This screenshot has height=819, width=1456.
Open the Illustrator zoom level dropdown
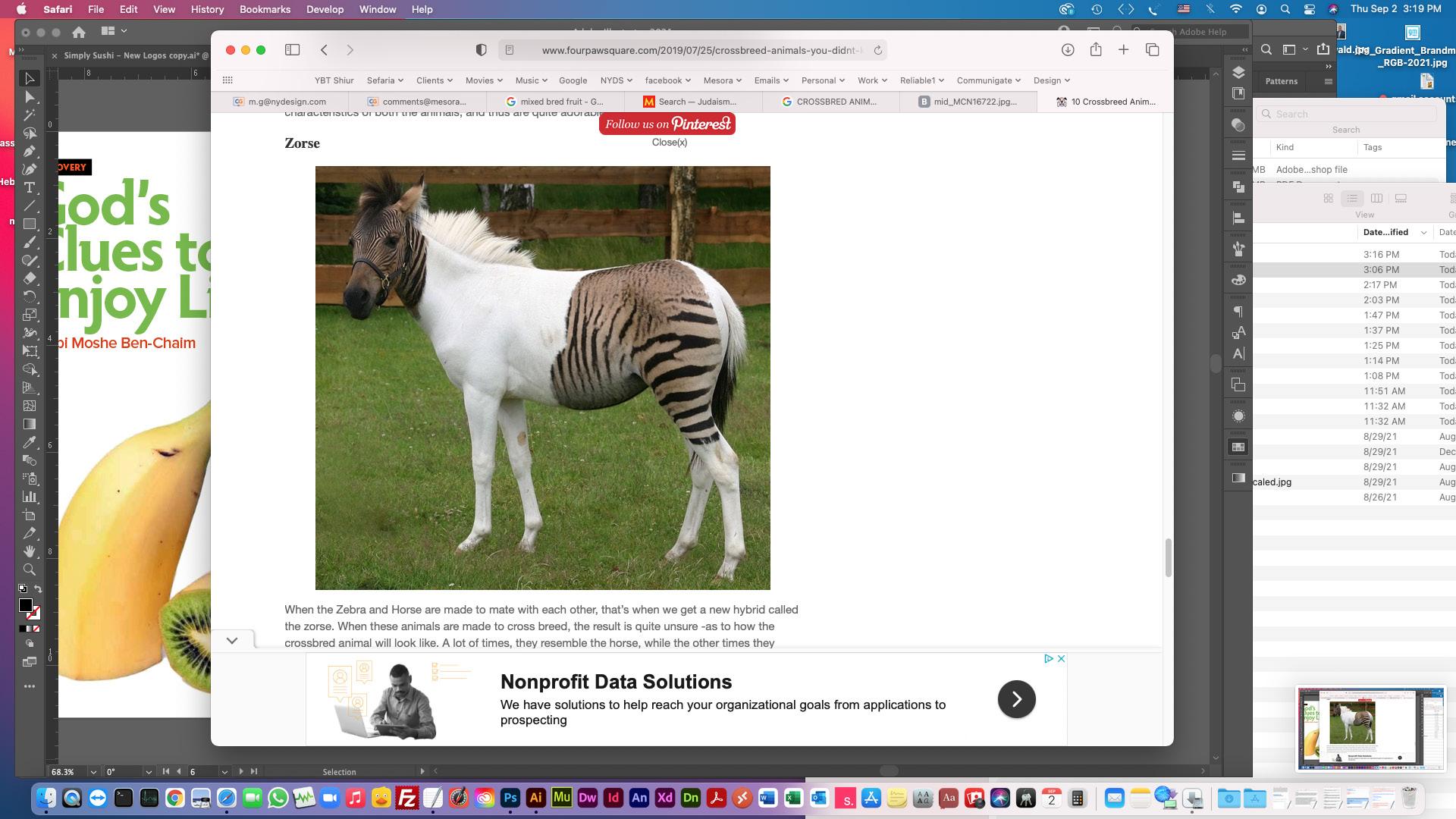click(93, 772)
